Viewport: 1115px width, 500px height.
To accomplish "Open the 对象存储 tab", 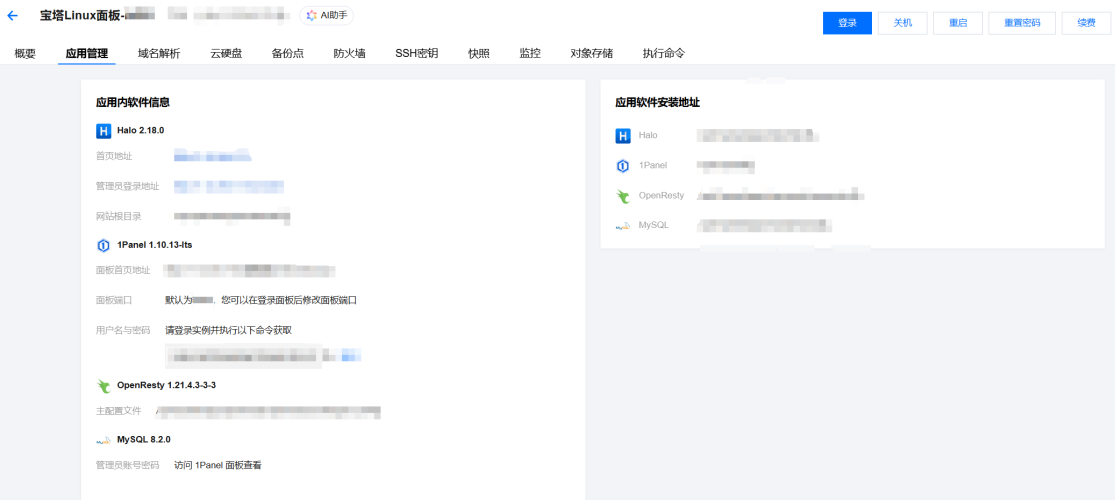I will click(x=592, y=53).
